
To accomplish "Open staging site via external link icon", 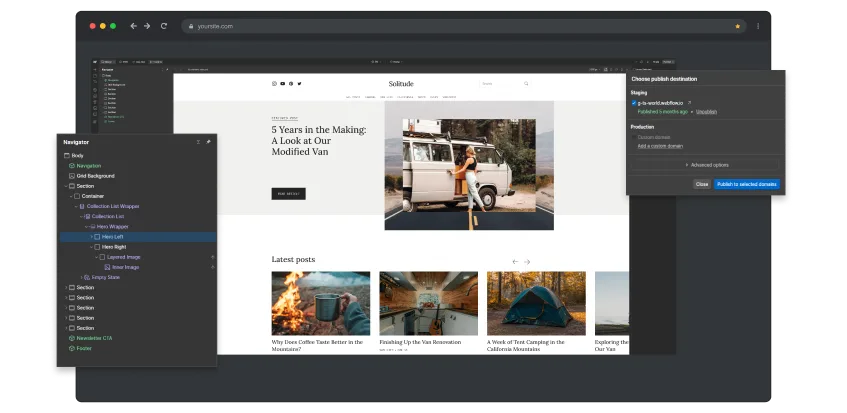I will (x=689, y=103).
